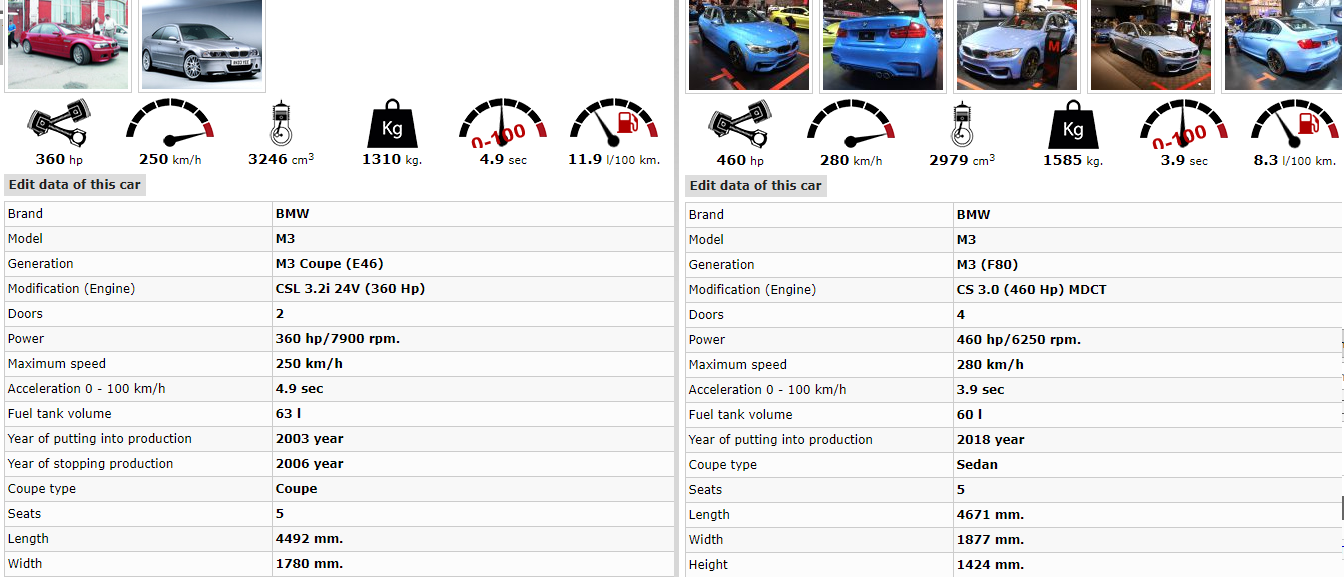The image size is (1344, 577).
Task: Open the dark showroom M3 thumbnail
Action: 1150,45
